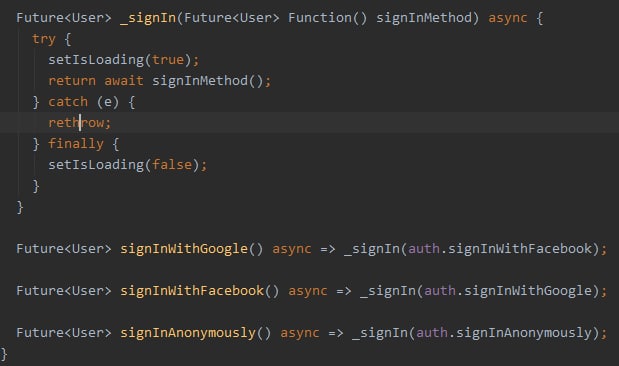Image resolution: width=619 pixels, height=366 pixels.
Task: Click auth.signInWithGoogle argument
Action: (508, 291)
